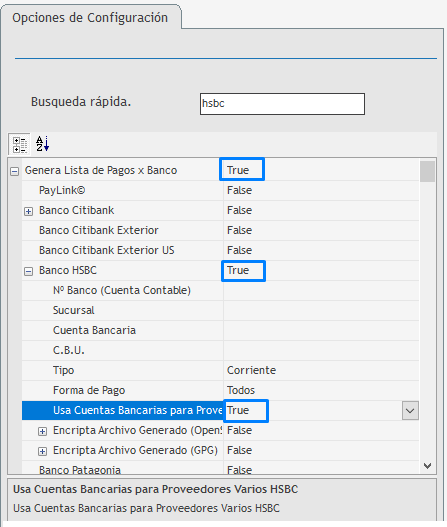Select the Cuenta Bancaria property row
447x527 pixels.
pos(220,330)
